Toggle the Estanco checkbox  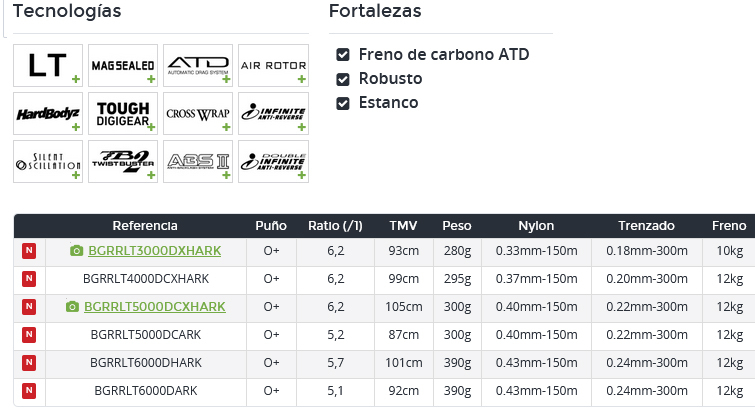pyautogui.click(x=343, y=103)
